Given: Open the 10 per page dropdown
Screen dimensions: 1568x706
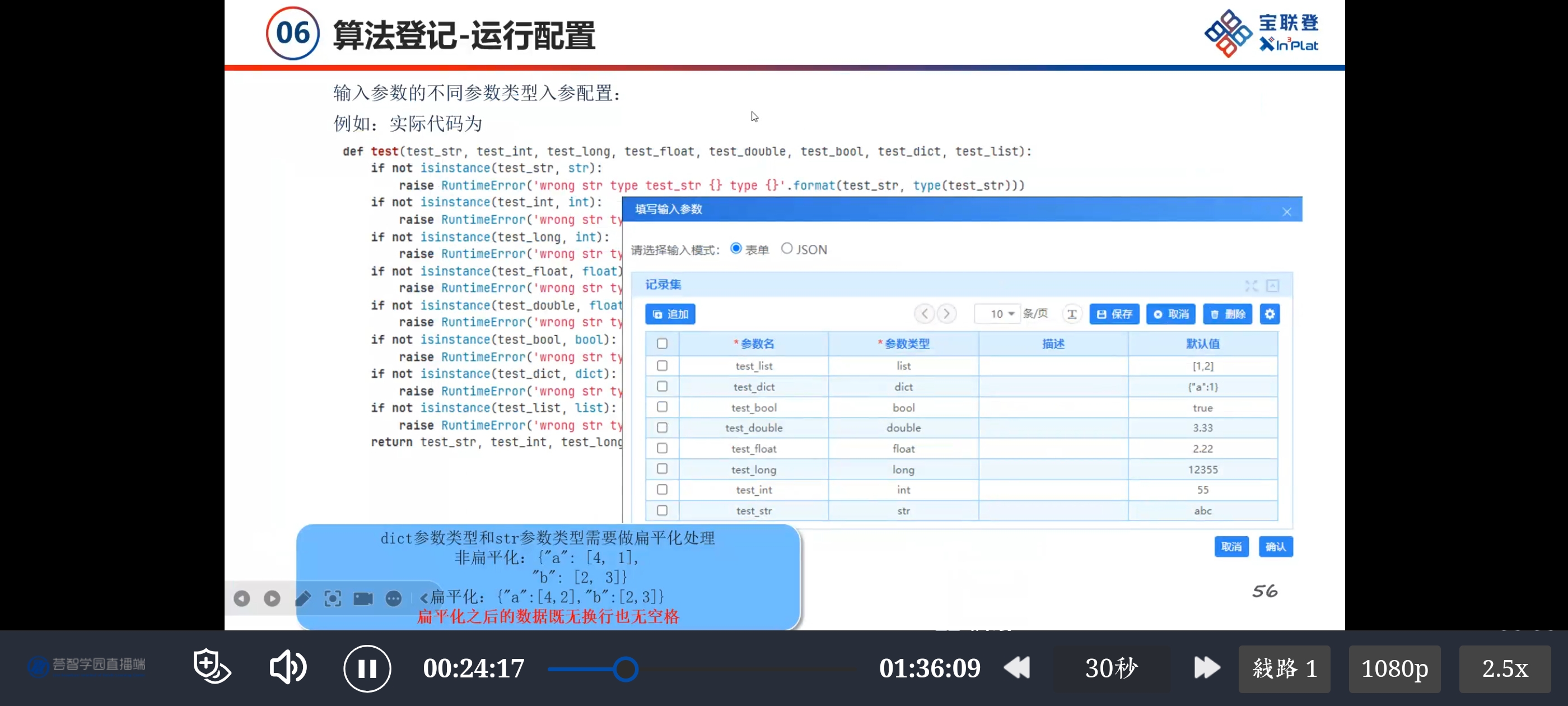Looking at the screenshot, I should tap(998, 314).
